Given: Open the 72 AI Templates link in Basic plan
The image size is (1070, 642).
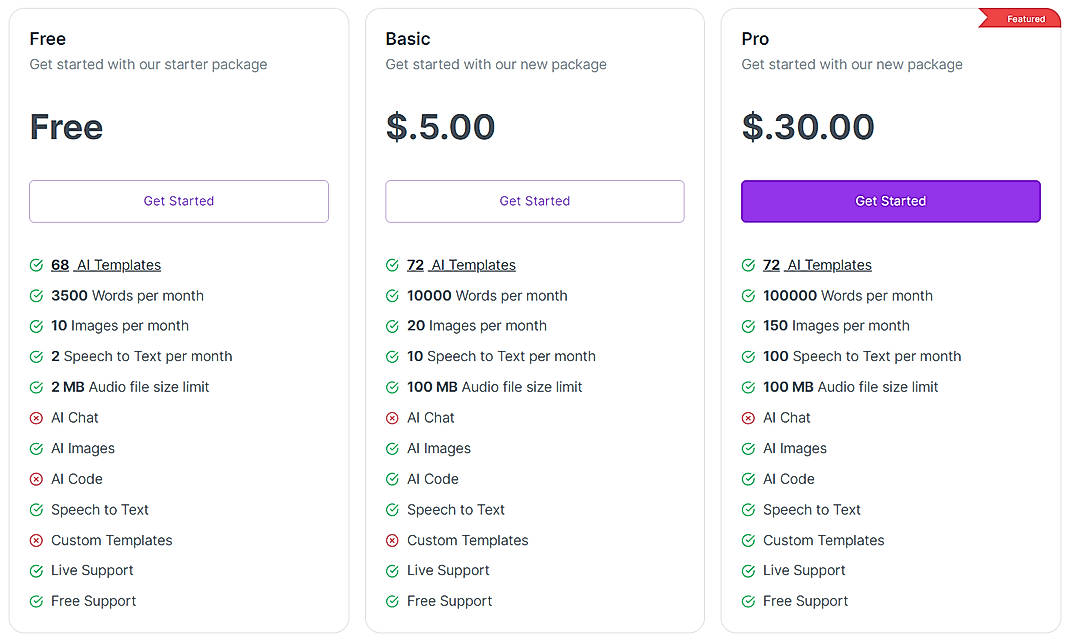Looking at the screenshot, I should [x=463, y=265].
